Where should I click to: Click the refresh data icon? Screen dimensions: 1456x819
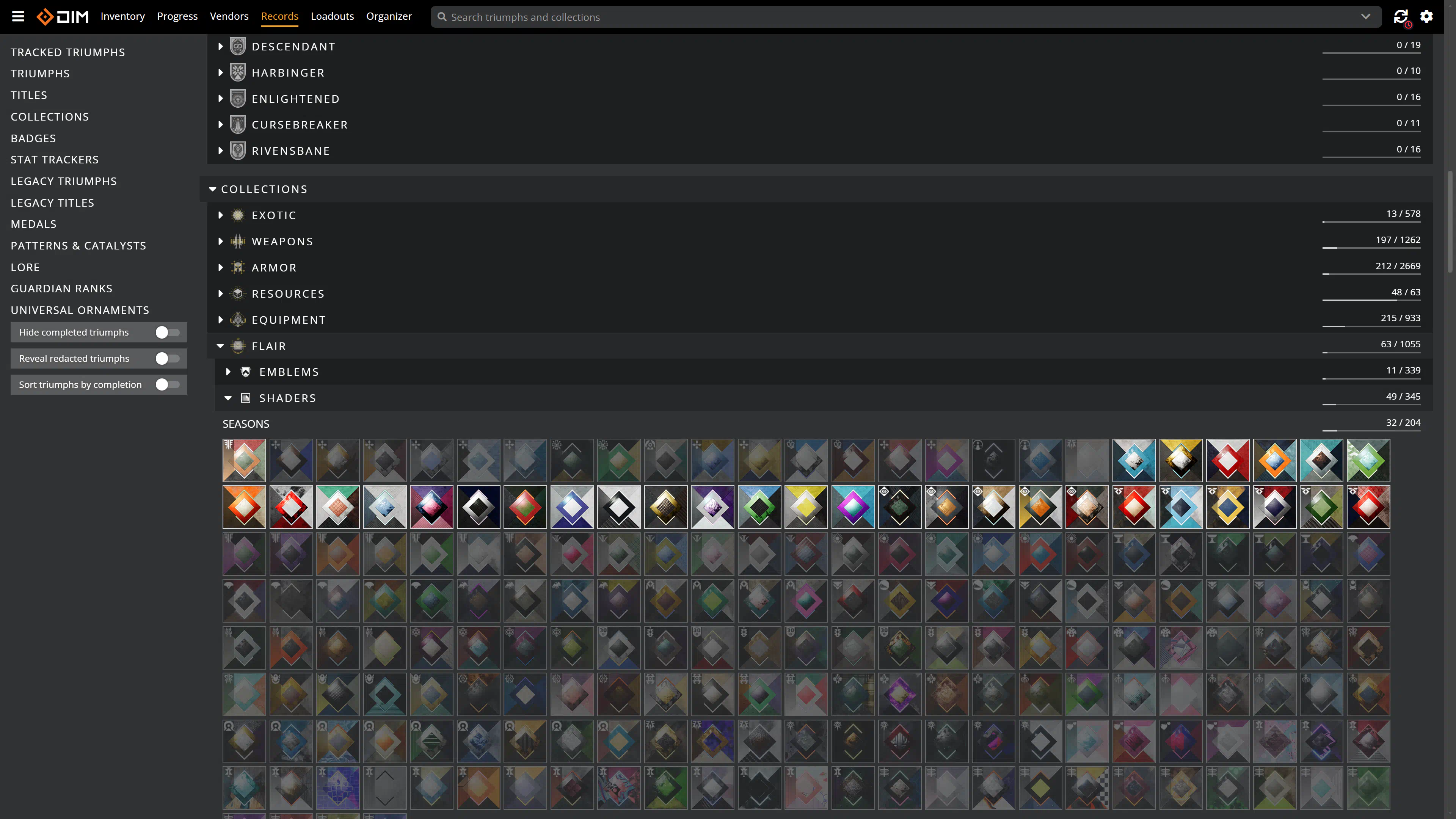click(1401, 17)
